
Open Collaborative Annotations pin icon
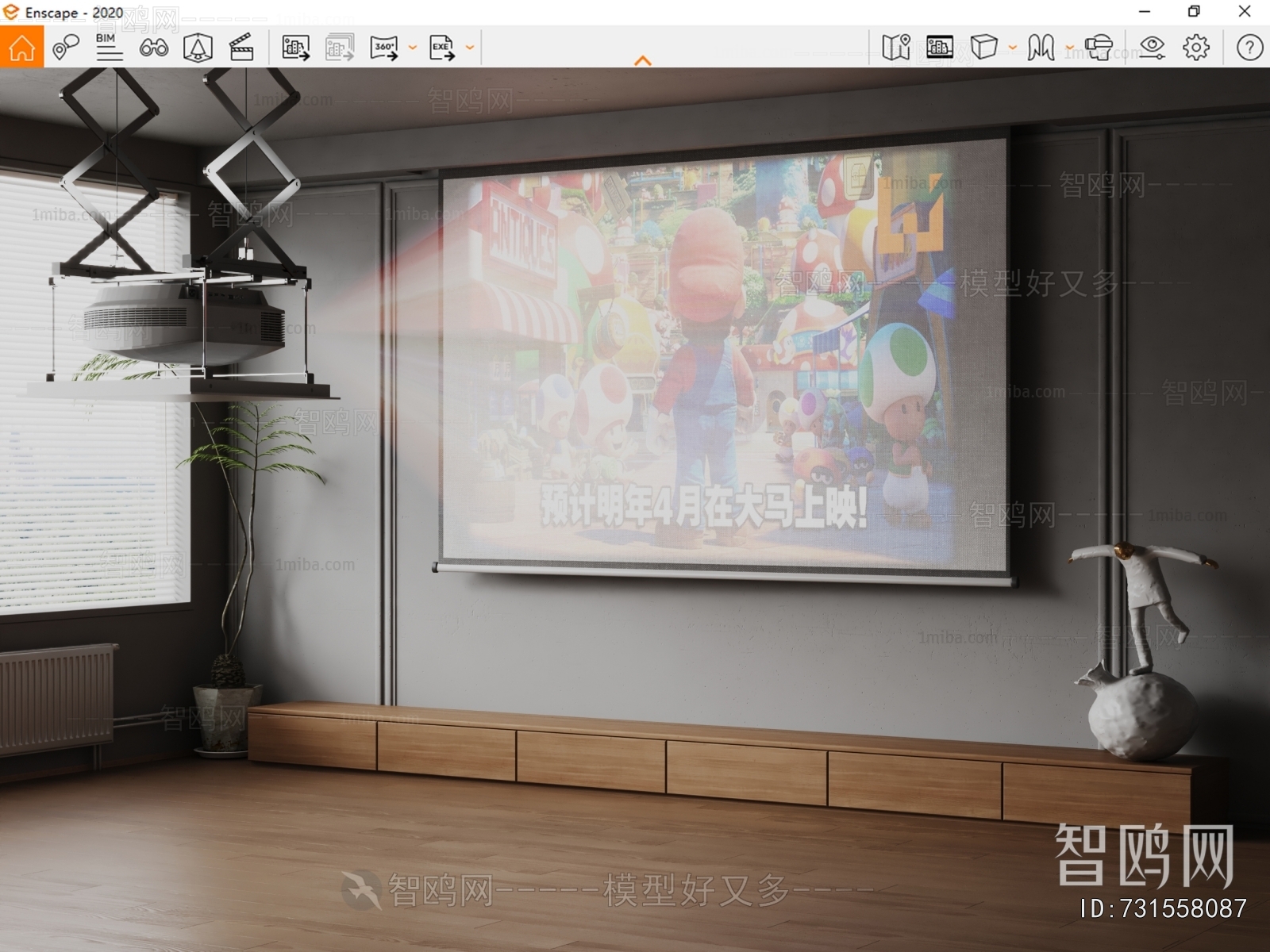click(x=65, y=48)
